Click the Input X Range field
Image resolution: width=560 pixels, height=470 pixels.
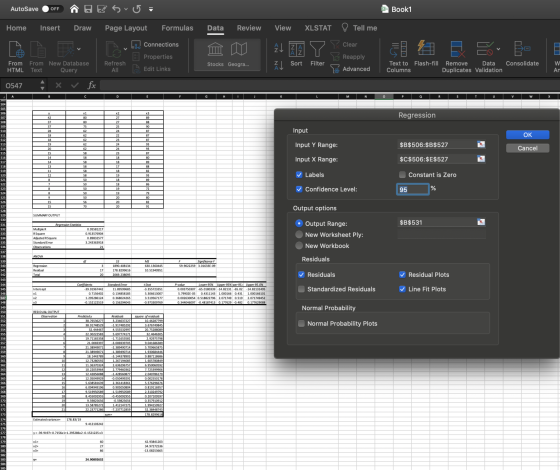(x=436, y=159)
